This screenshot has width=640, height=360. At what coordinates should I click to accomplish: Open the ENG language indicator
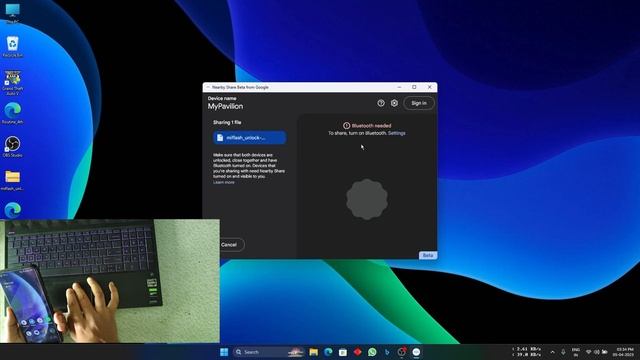tap(576, 352)
